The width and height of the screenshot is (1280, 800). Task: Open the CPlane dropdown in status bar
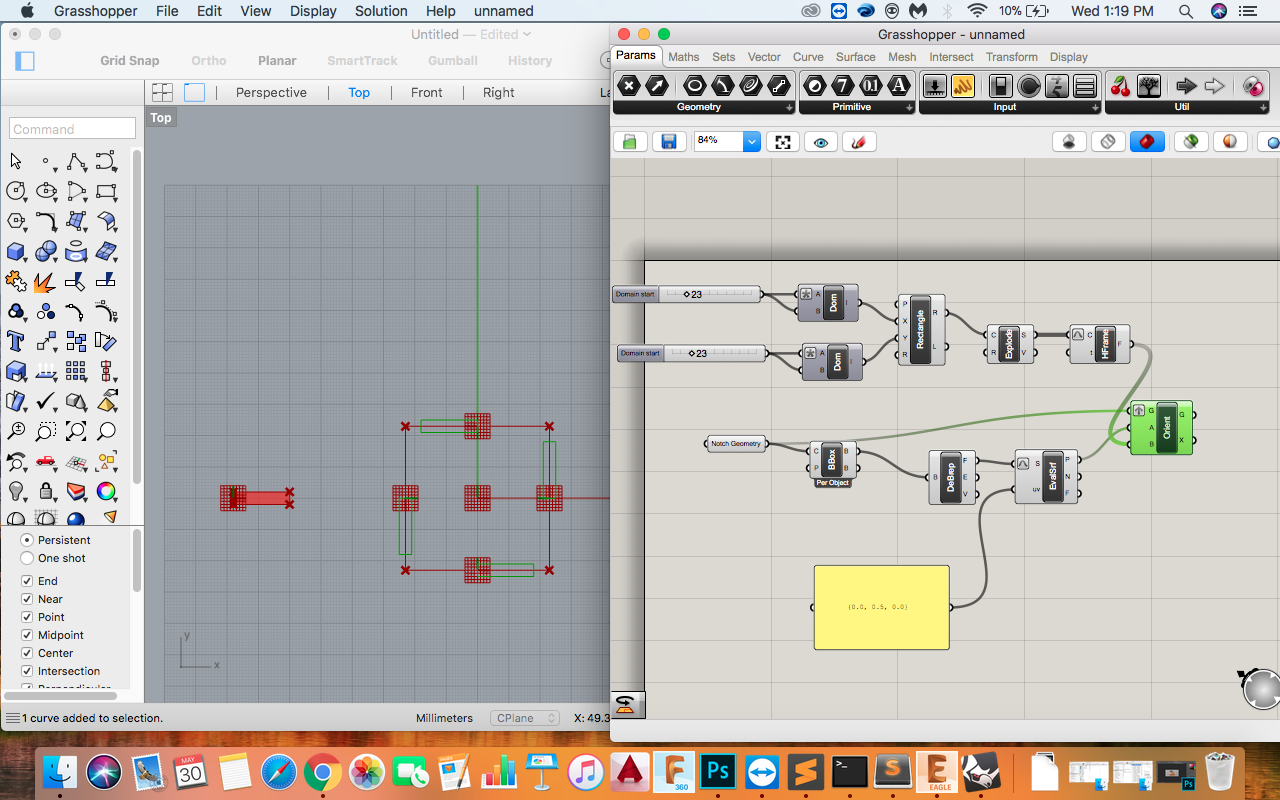(x=525, y=718)
